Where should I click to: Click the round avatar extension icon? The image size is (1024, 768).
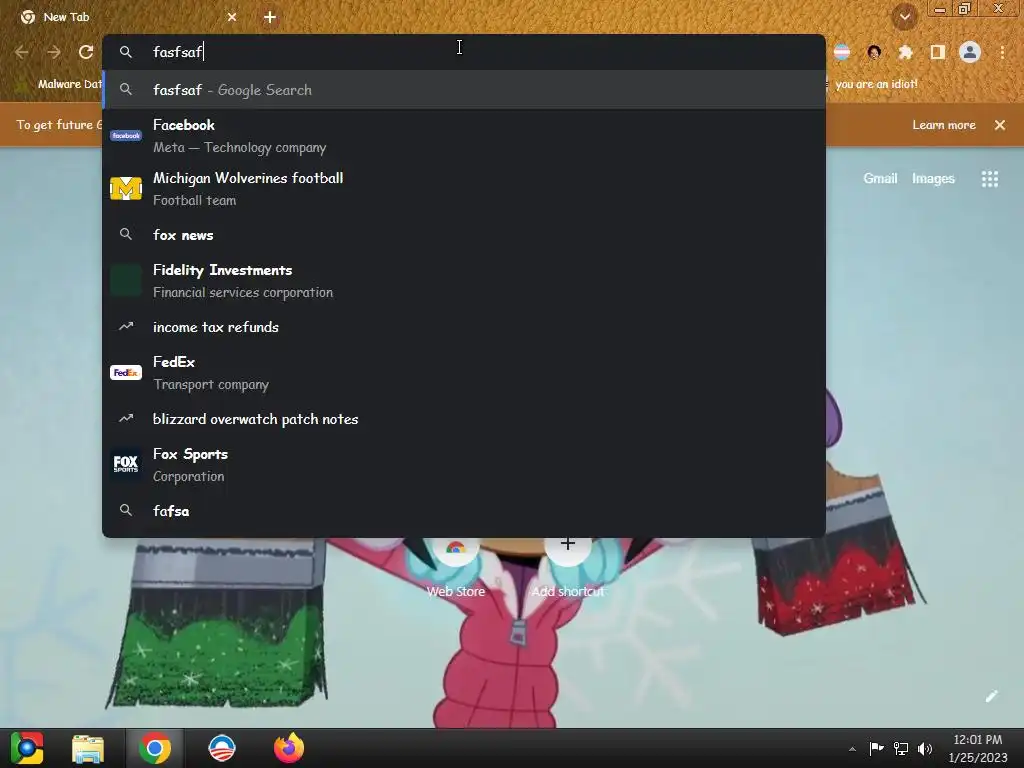point(874,52)
